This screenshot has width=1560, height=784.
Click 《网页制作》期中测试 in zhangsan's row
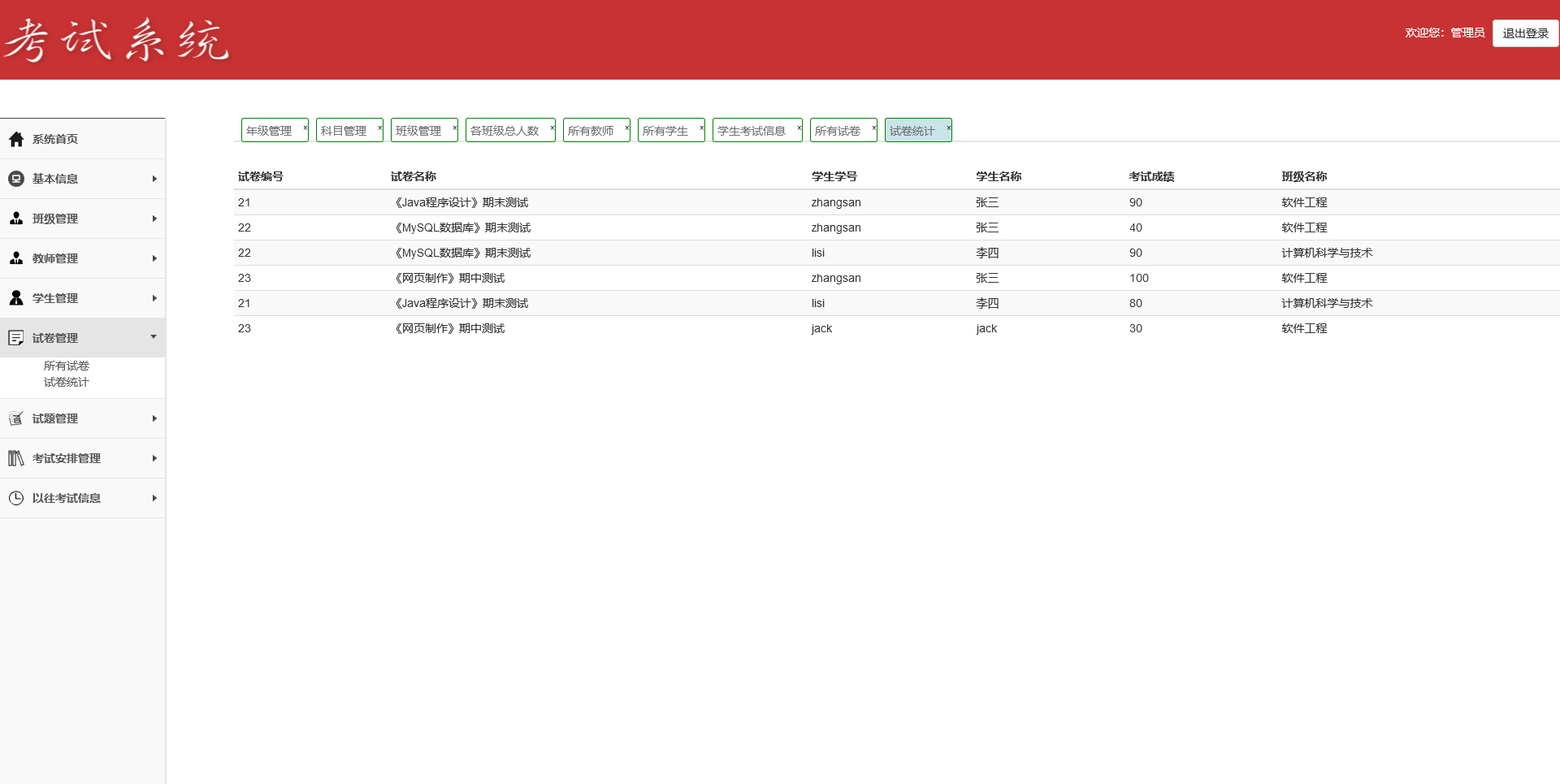[x=448, y=278]
